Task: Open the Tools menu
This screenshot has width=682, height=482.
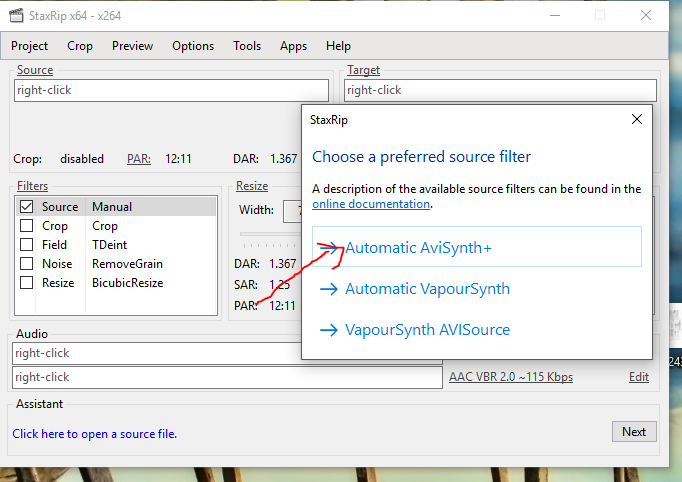Action: pyautogui.click(x=247, y=46)
